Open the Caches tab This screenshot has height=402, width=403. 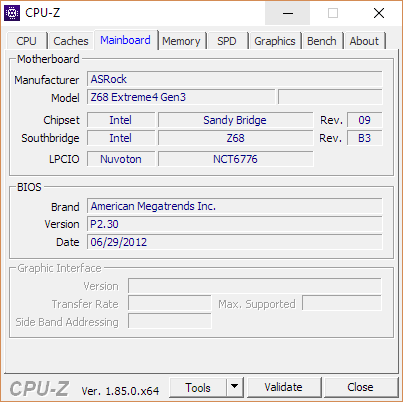(x=71, y=41)
